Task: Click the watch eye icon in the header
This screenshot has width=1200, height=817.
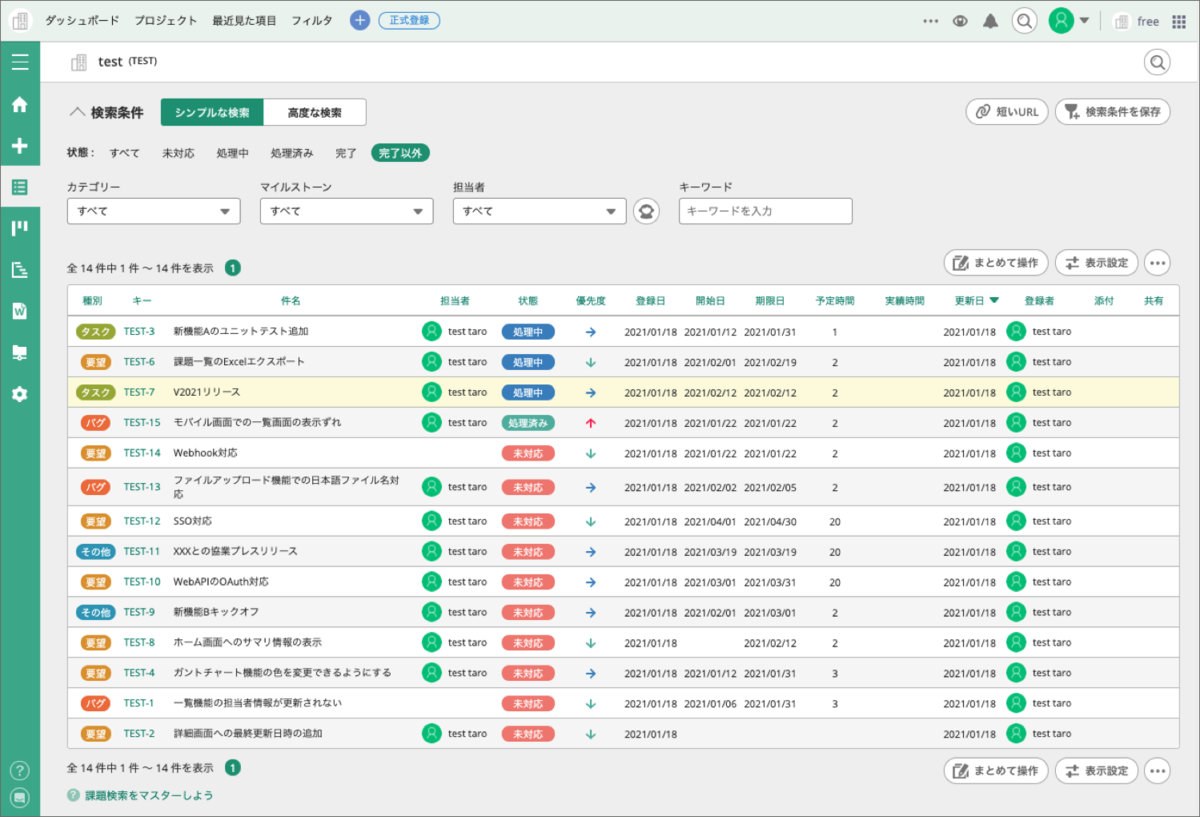Action: pyautogui.click(x=960, y=21)
